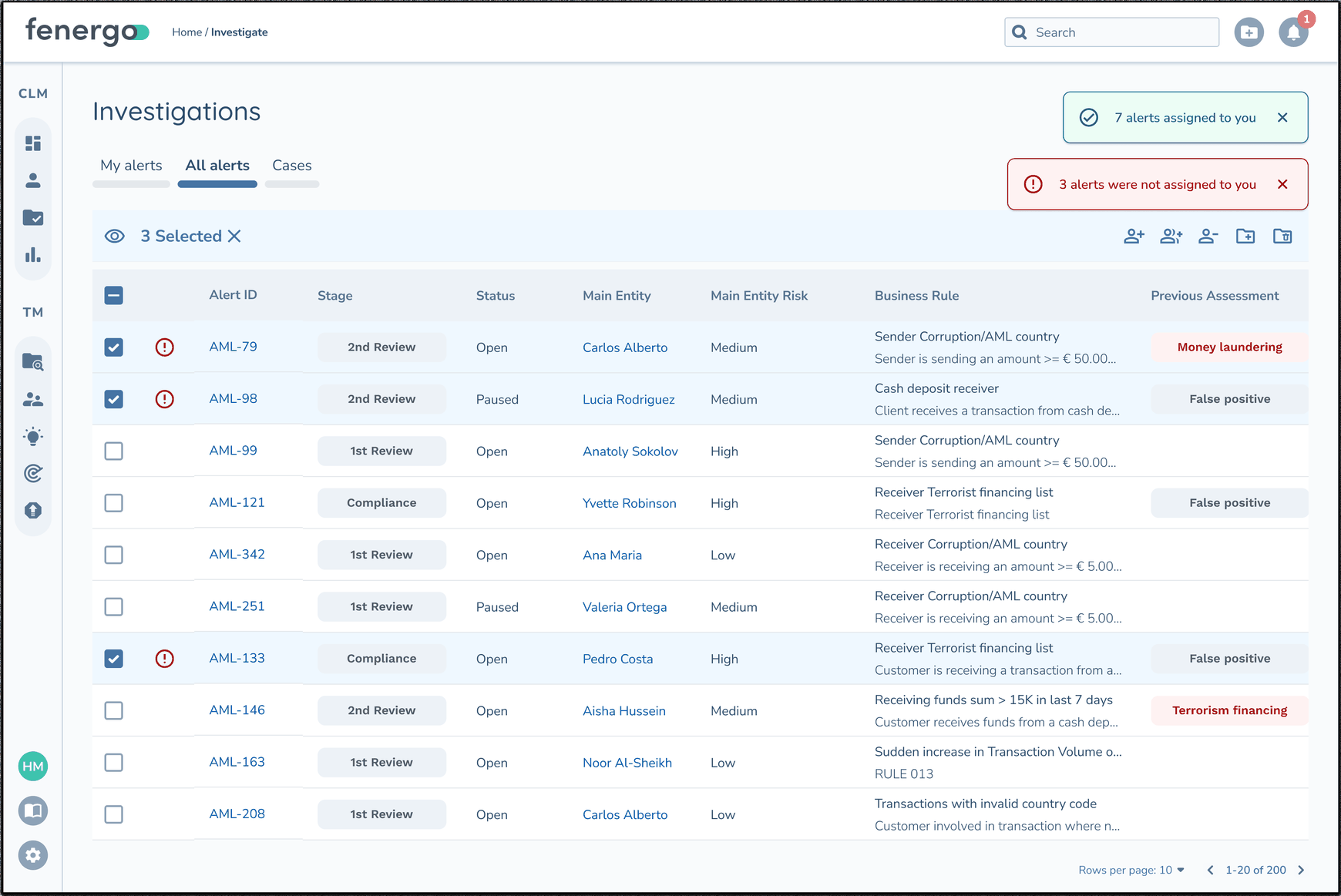Click the Search input field
Image resolution: width=1341 pixels, height=896 pixels.
[x=1111, y=32]
